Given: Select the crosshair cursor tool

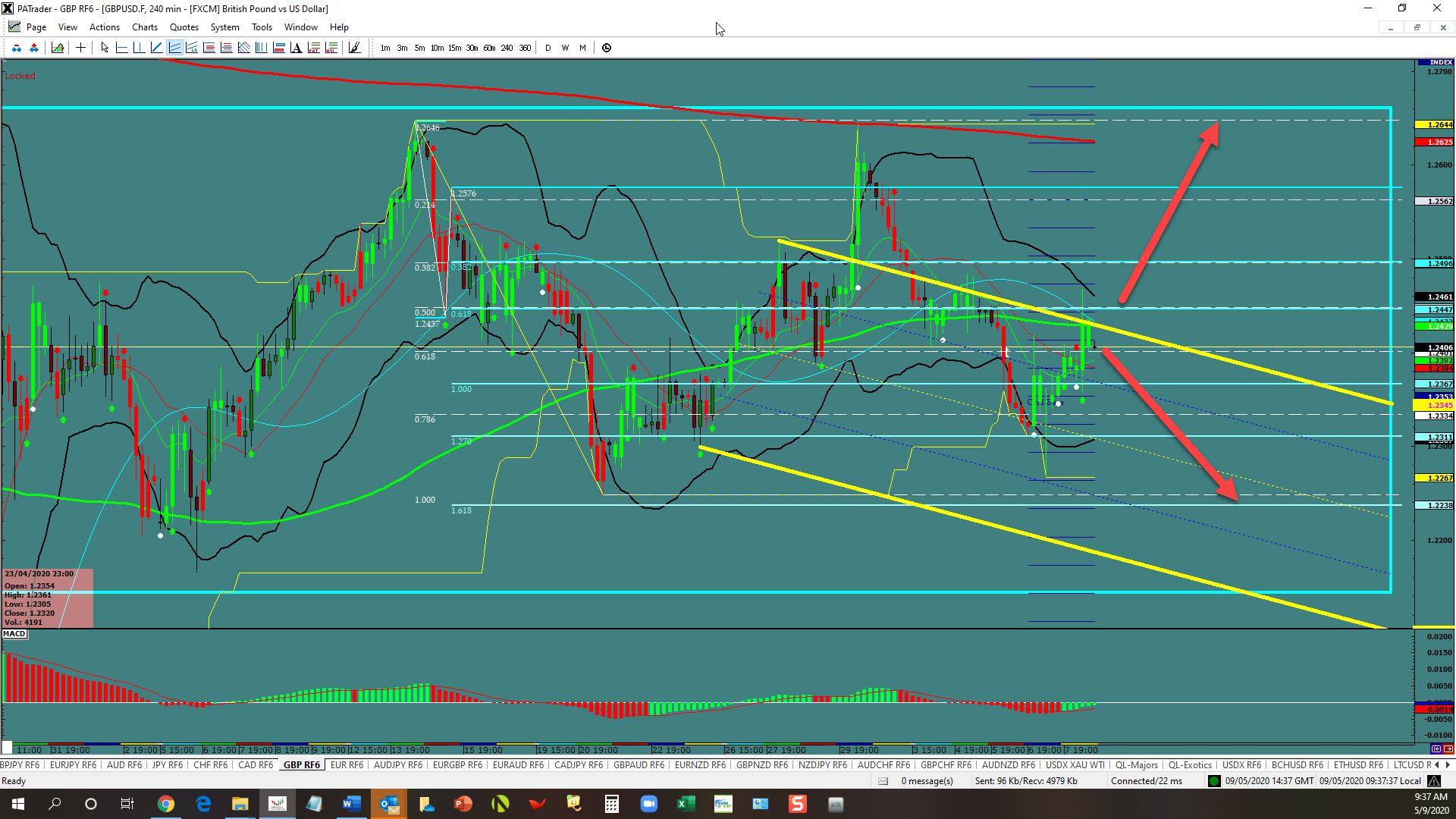Looking at the screenshot, I should [80, 48].
